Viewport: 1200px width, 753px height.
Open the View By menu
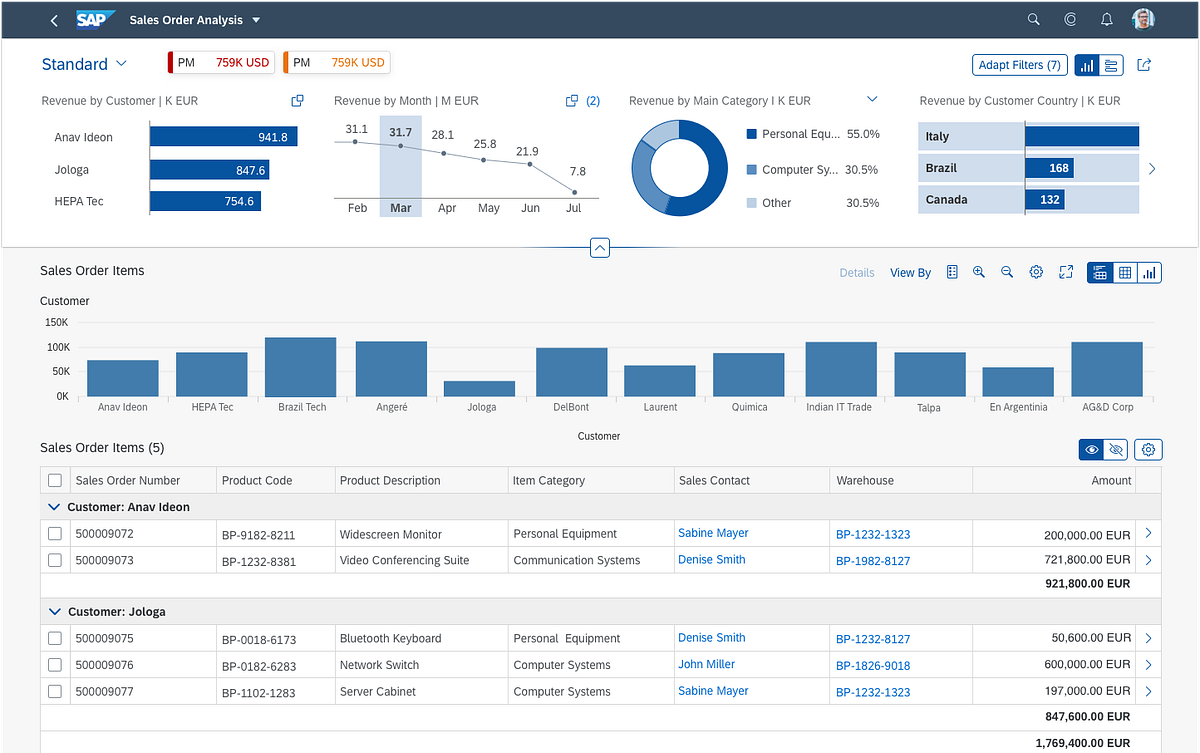[x=909, y=272]
